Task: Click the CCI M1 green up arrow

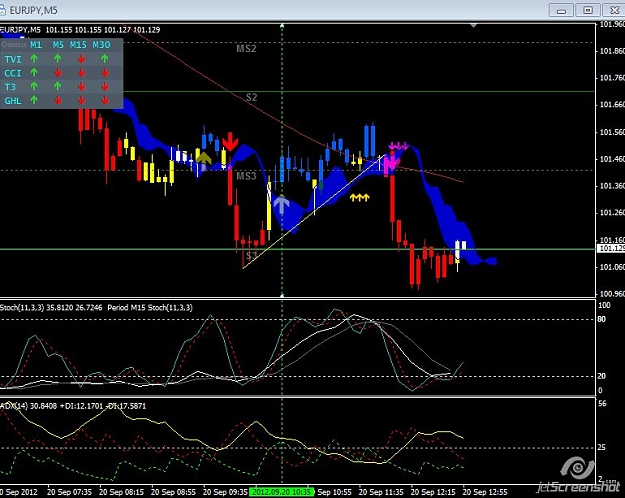Action: coord(34,73)
